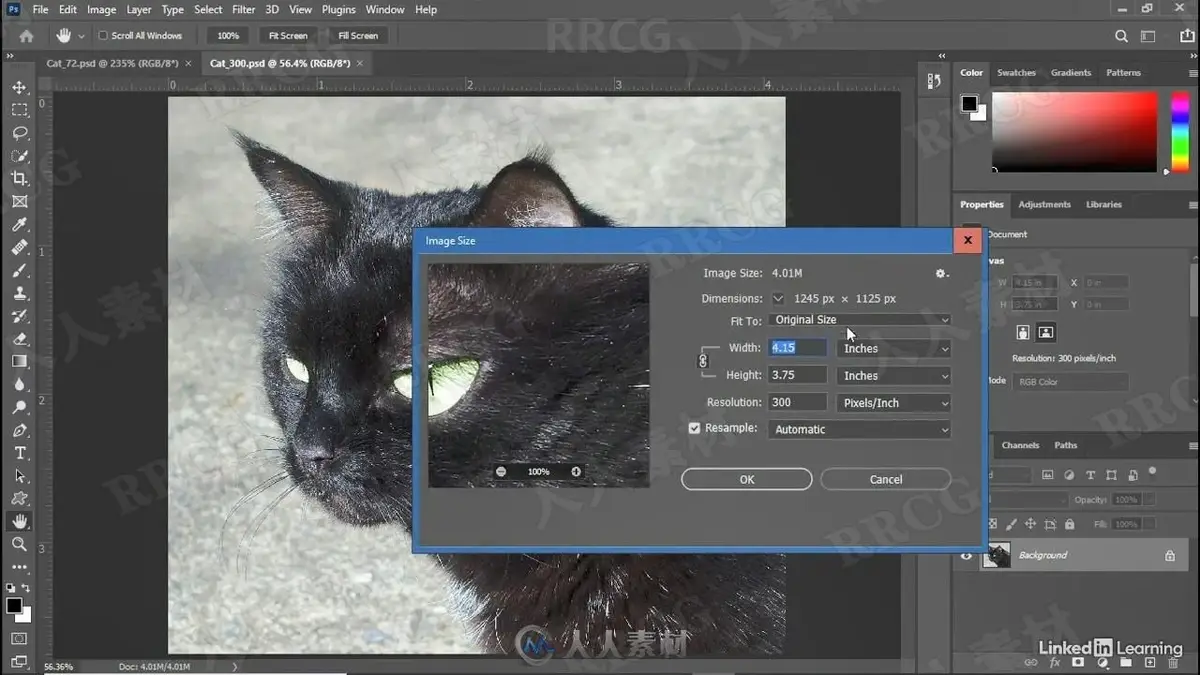Viewport: 1200px width, 675px height.
Task: Click the new group folder icon
Action: [x=1126, y=662]
